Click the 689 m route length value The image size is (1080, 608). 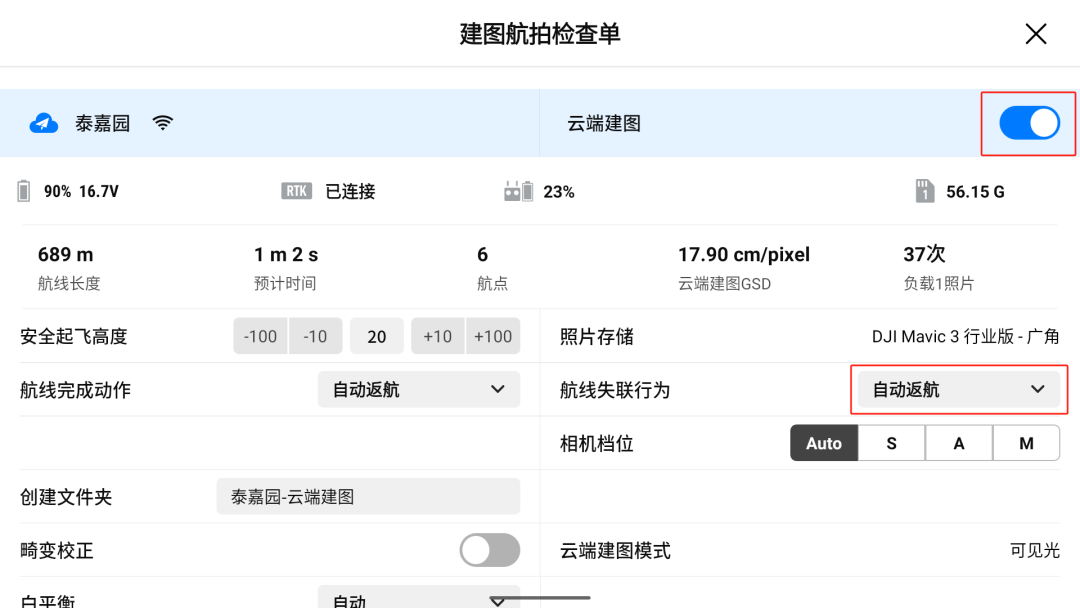click(x=65, y=255)
